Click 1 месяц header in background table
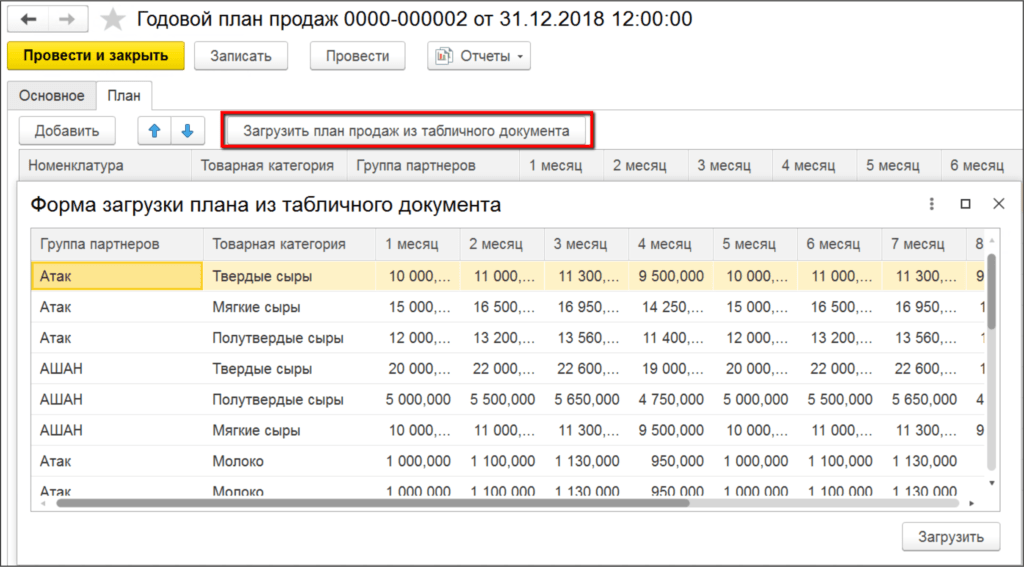Viewport: 1024px width, 567px height. [562, 165]
